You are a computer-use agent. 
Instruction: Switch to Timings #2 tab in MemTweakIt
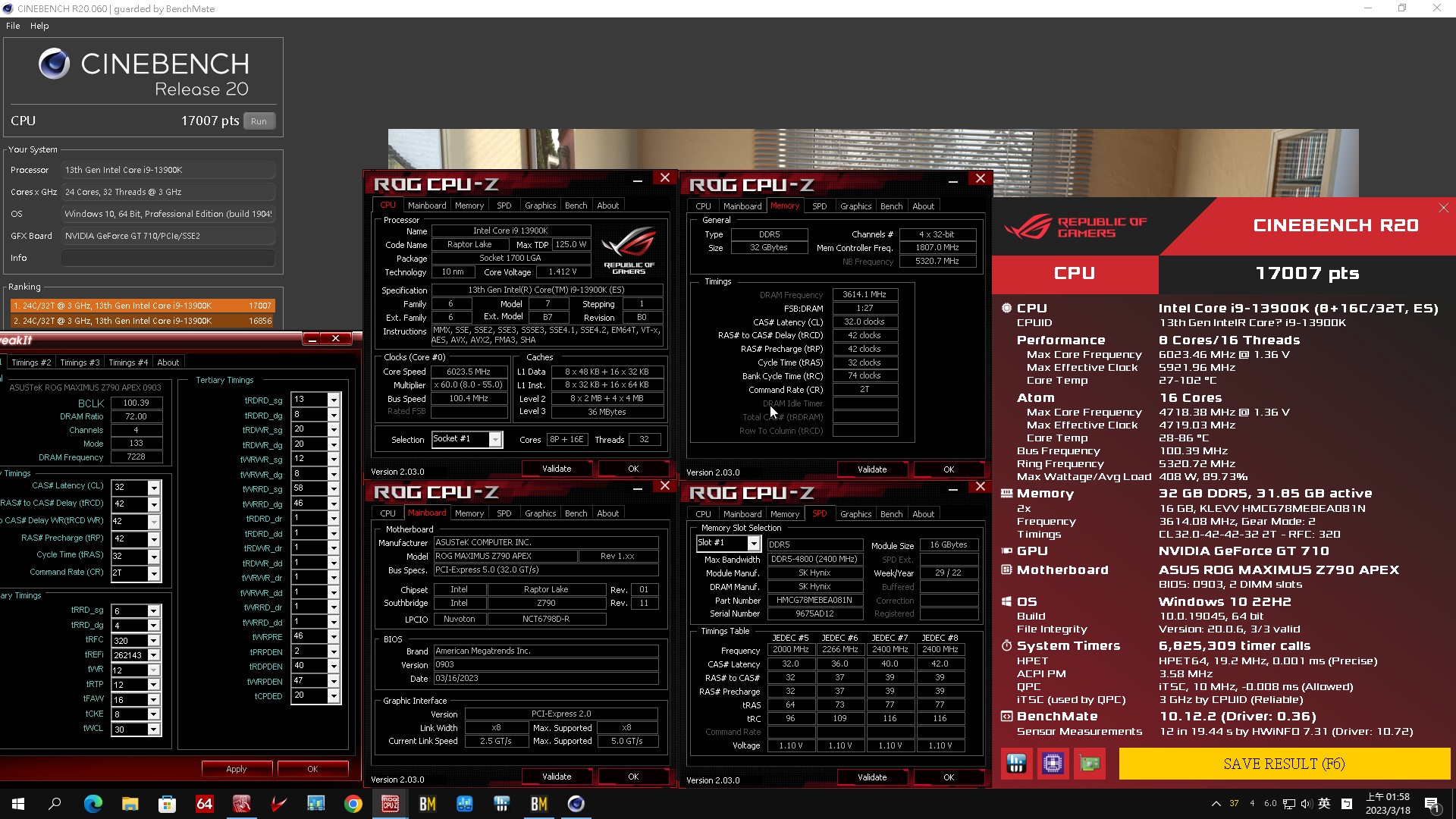30,362
